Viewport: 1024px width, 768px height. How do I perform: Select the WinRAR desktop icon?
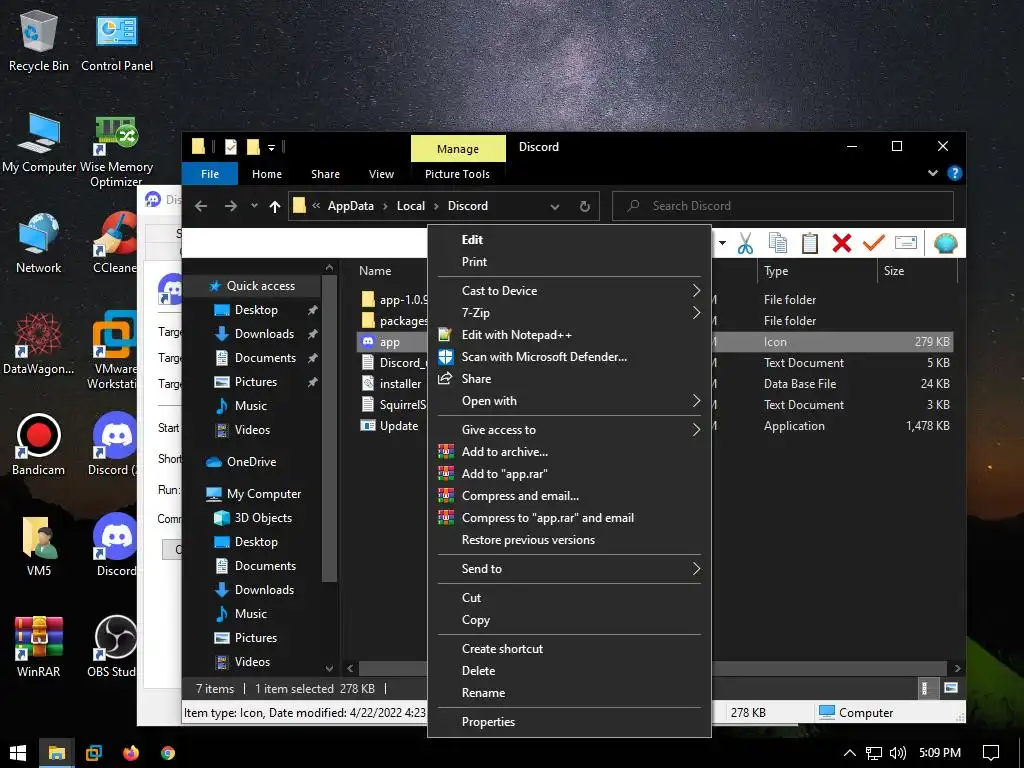point(39,647)
